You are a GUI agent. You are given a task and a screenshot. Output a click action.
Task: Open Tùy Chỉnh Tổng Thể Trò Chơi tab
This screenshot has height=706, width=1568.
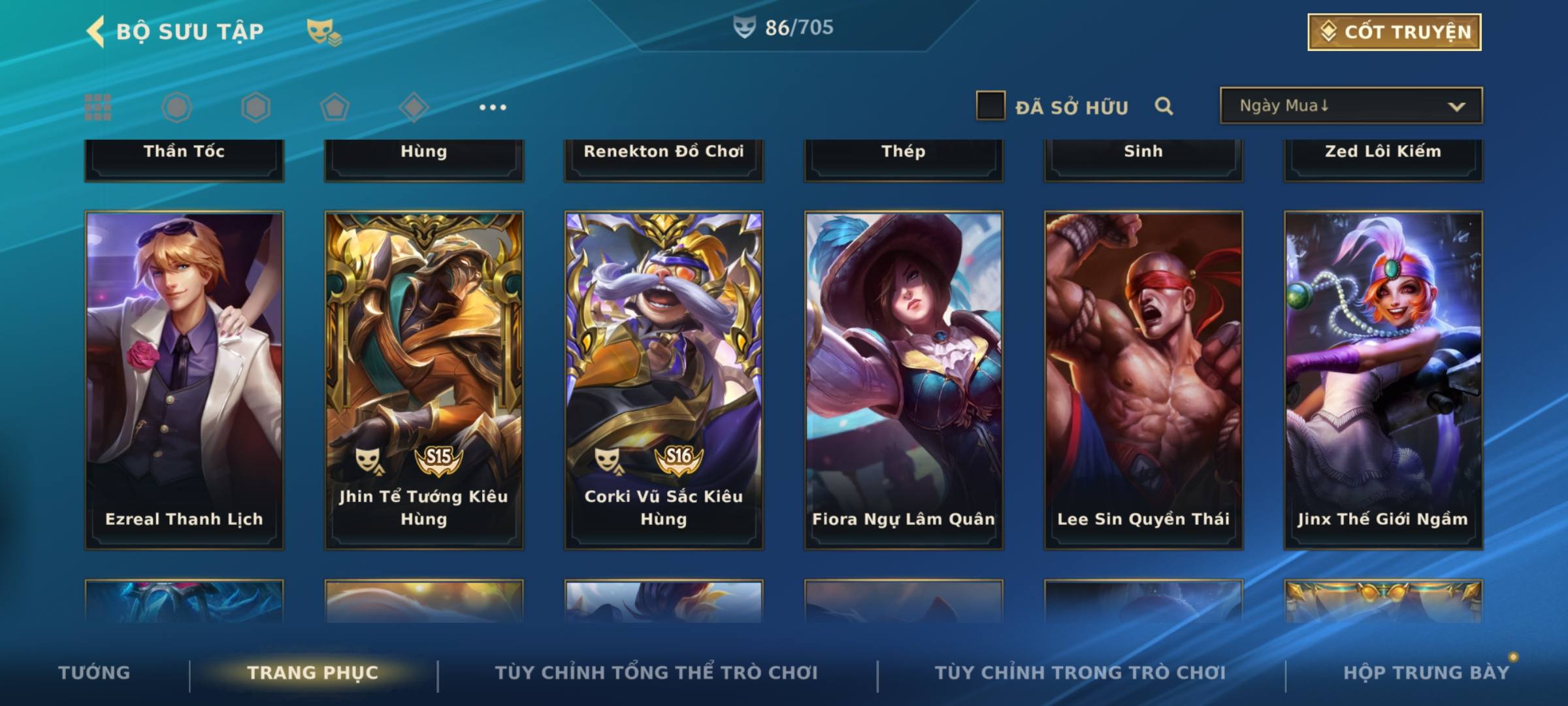(657, 673)
